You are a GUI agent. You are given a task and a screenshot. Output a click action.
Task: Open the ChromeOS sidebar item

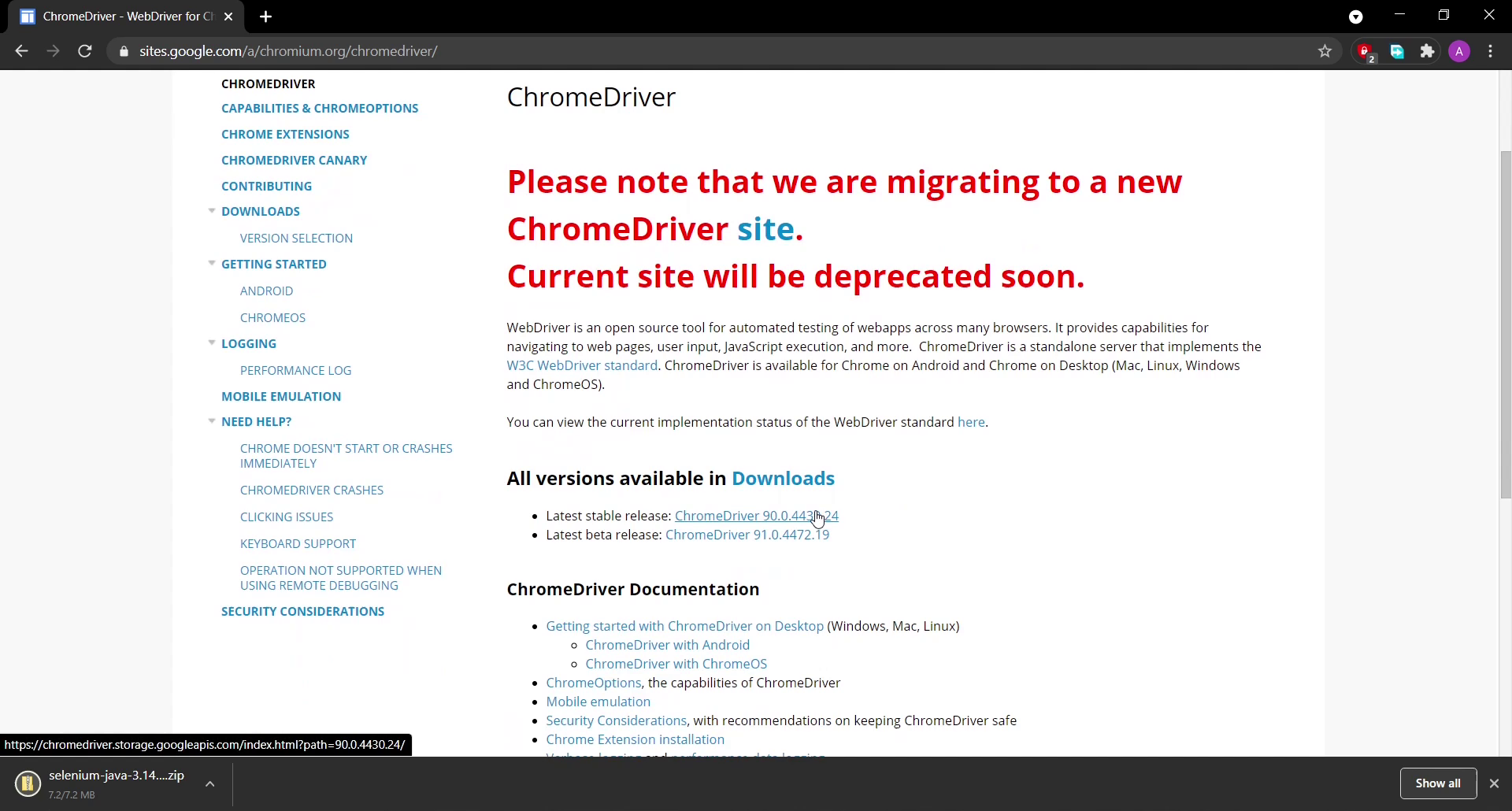point(272,318)
